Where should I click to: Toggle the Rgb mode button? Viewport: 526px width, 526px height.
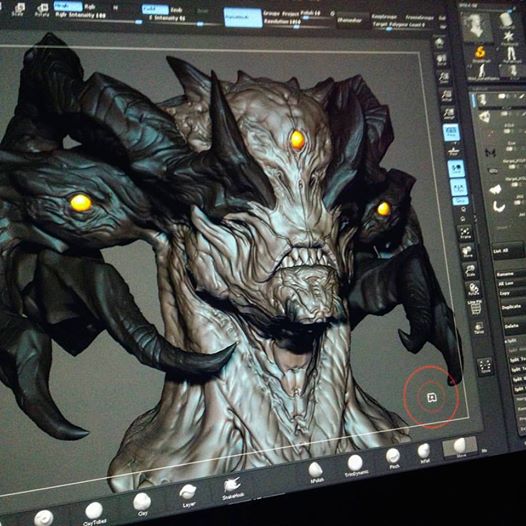pos(90,7)
